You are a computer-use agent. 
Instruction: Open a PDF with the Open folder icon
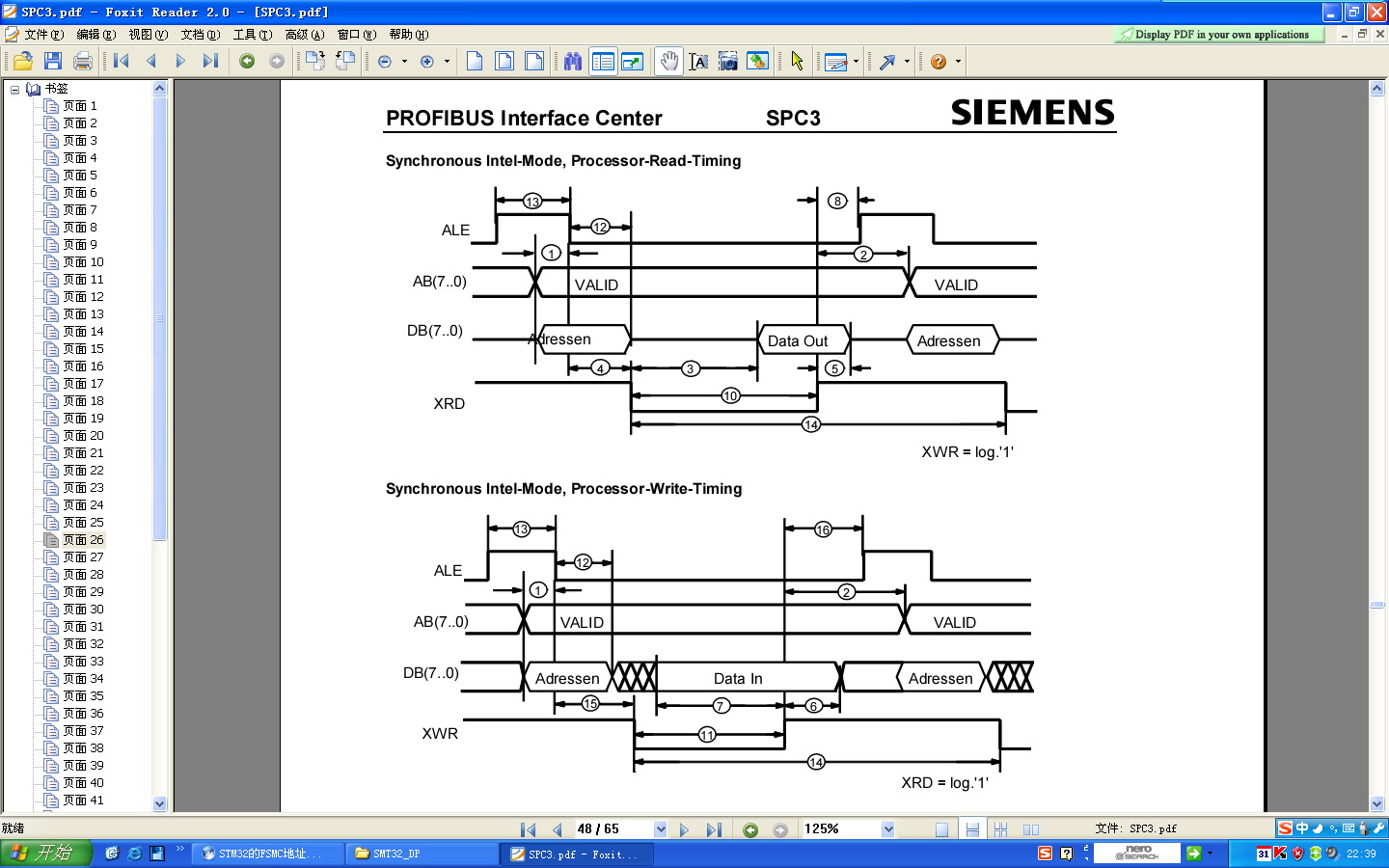(23, 61)
